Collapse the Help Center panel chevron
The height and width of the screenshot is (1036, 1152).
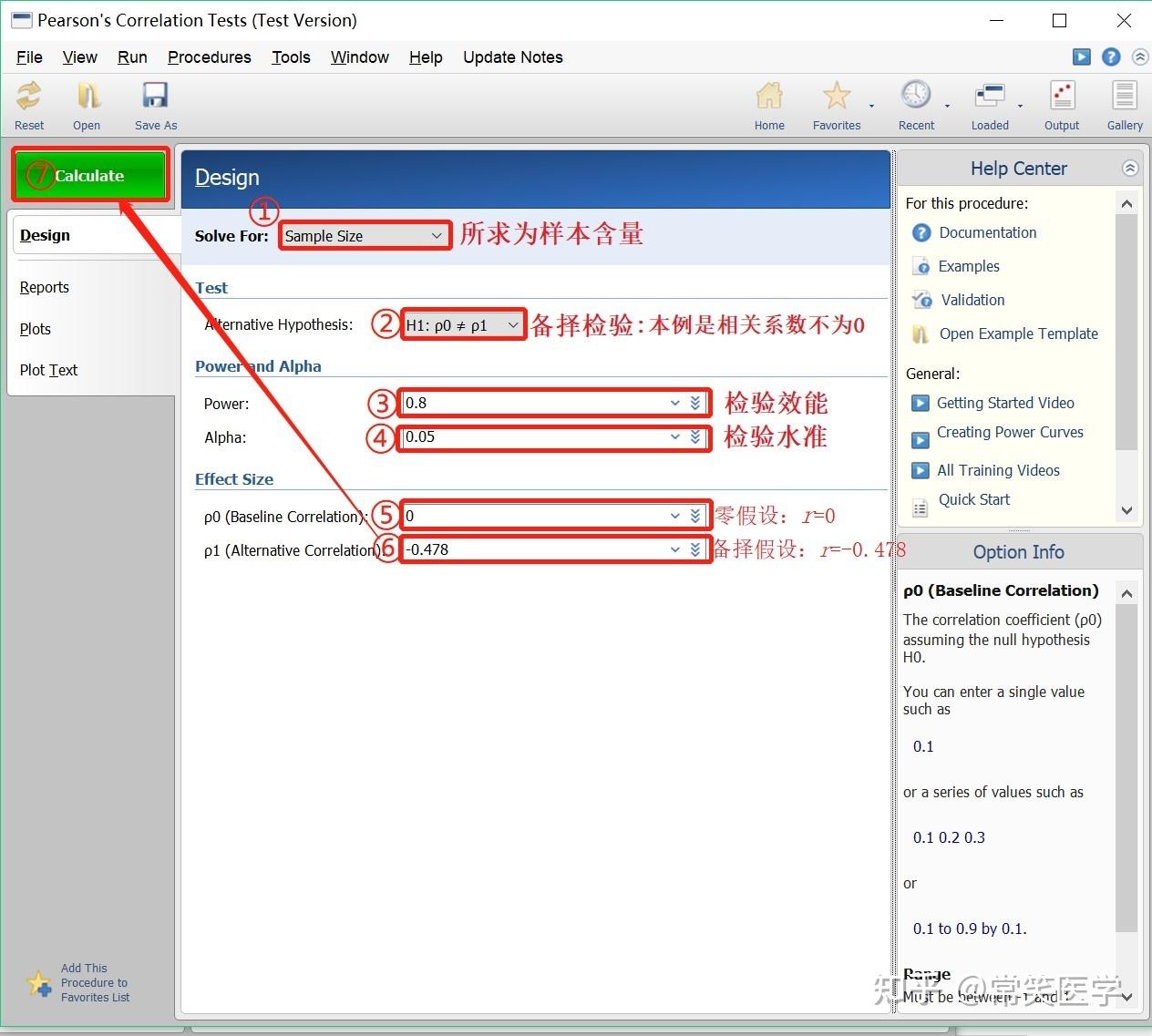point(1130,169)
